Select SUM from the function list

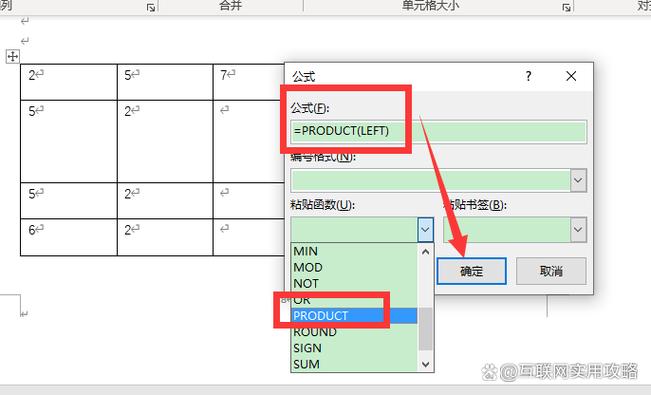click(355, 364)
